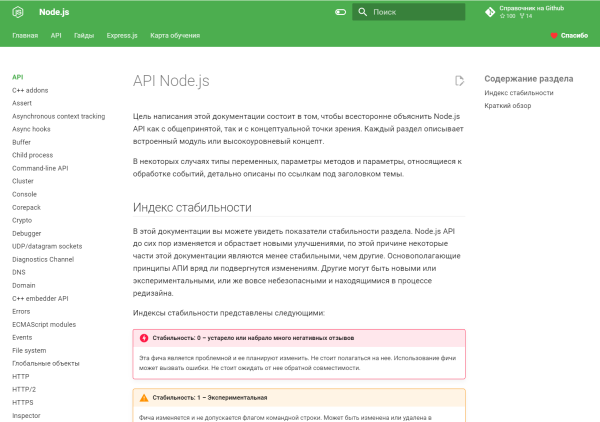
Task: Open Errors page
Action: [21, 311]
